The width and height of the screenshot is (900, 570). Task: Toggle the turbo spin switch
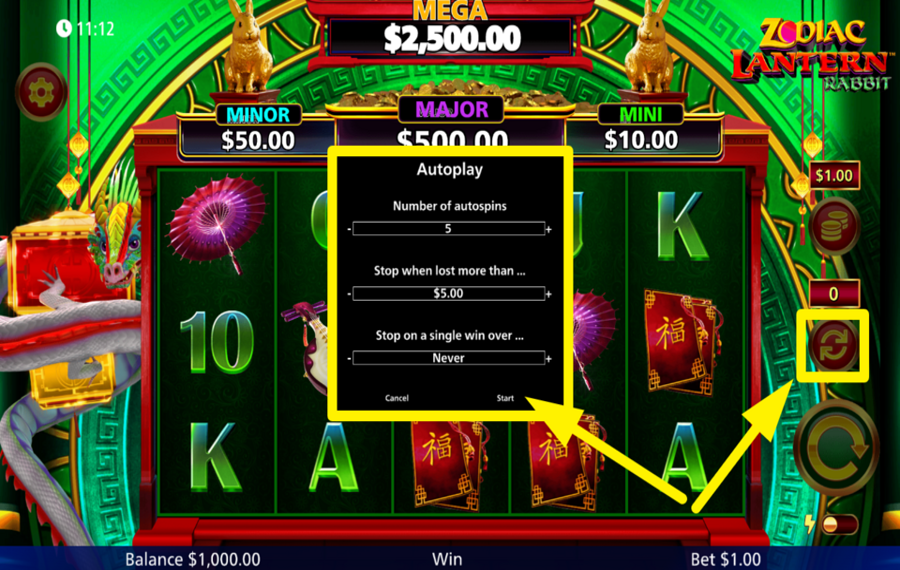click(839, 524)
